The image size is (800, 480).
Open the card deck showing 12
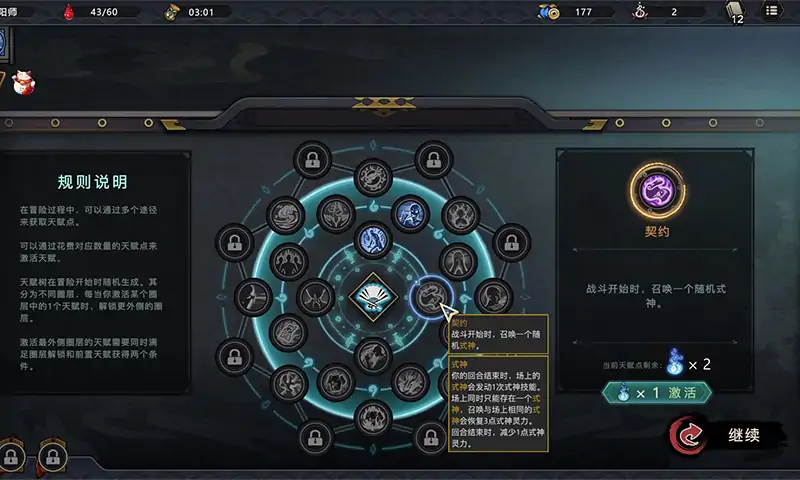tap(735, 12)
